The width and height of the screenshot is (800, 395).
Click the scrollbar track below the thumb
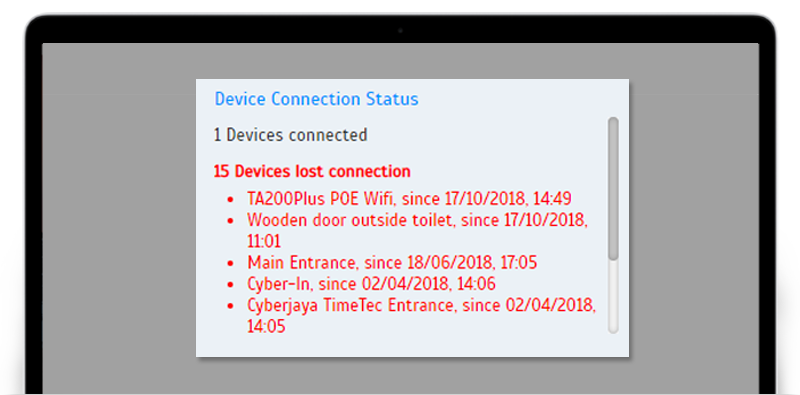[x=613, y=296]
